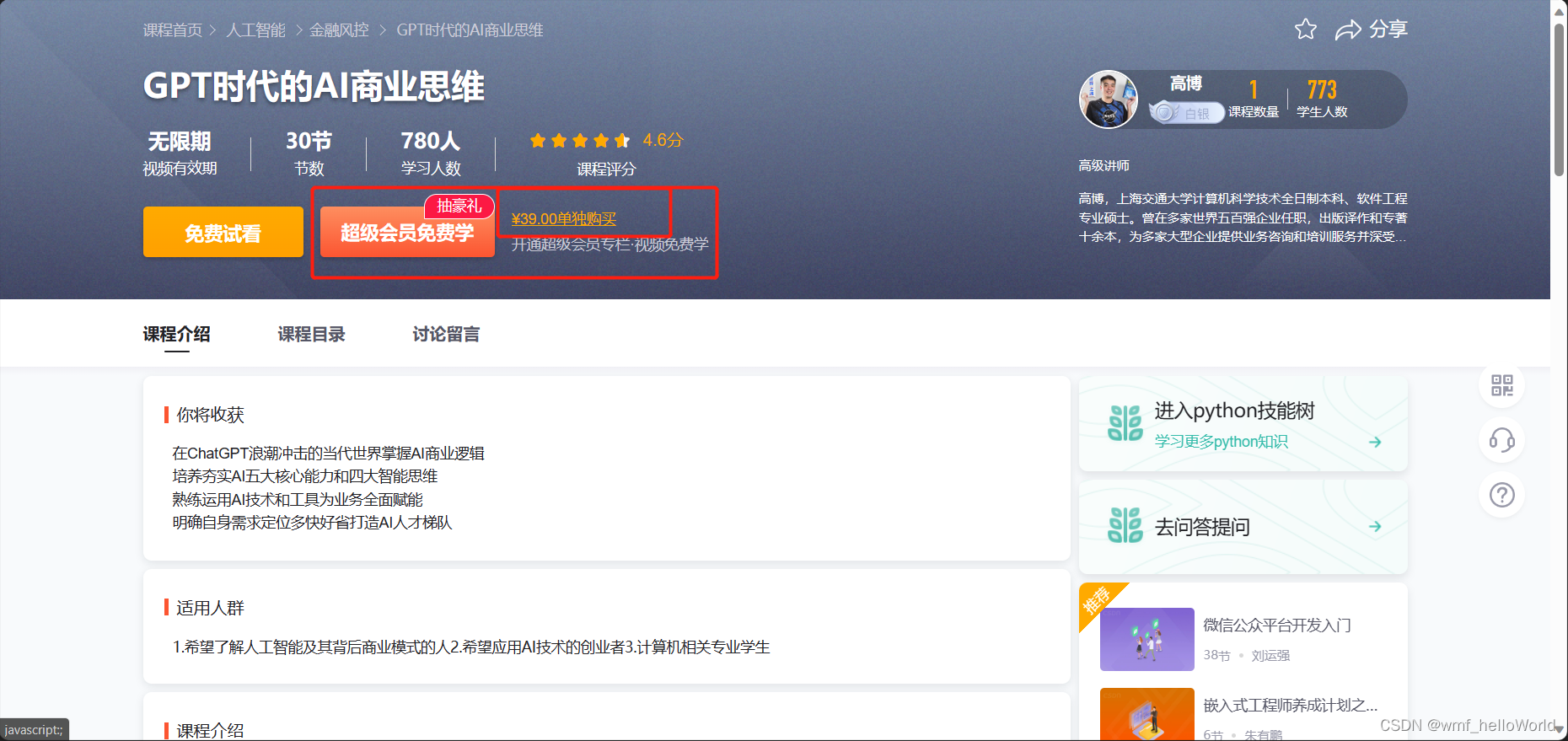
Task: Click arrow on 去问答提问 card
Action: click(x=1375, y=526)
